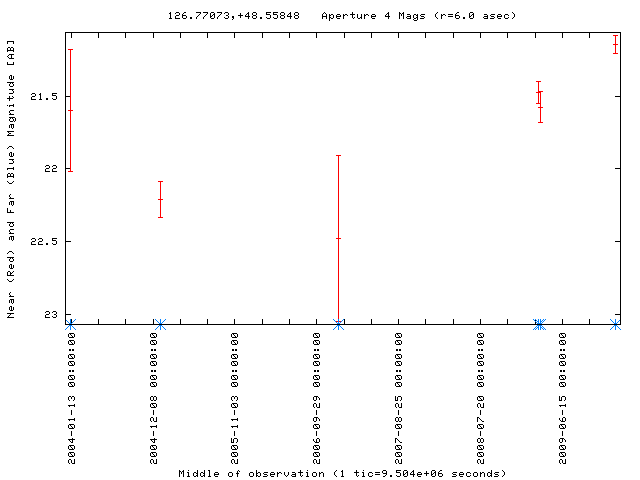Viewport: 640px width, 480px height.
Task: Select the y-axis label 'Near (Red) and Far (Blue) Magnitude [AB]'
Action: click(11, 179)
